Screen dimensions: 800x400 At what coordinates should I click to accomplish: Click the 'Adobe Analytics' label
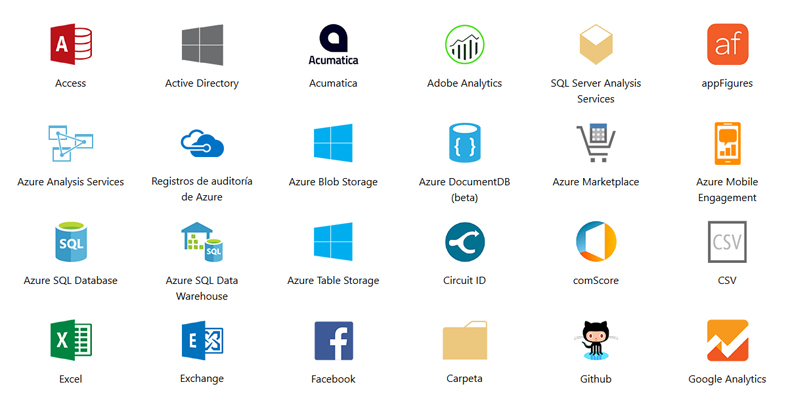click(464, 83)
